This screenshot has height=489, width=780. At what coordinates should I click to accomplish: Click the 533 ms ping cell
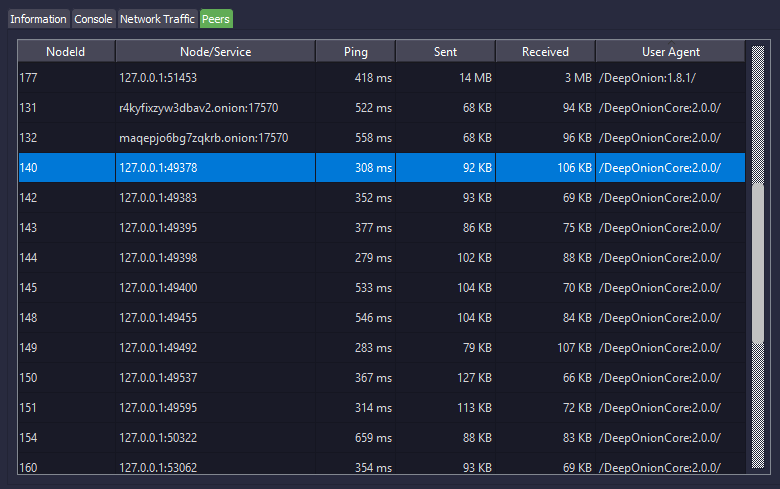pyautogui.click(x=356, y=288)
